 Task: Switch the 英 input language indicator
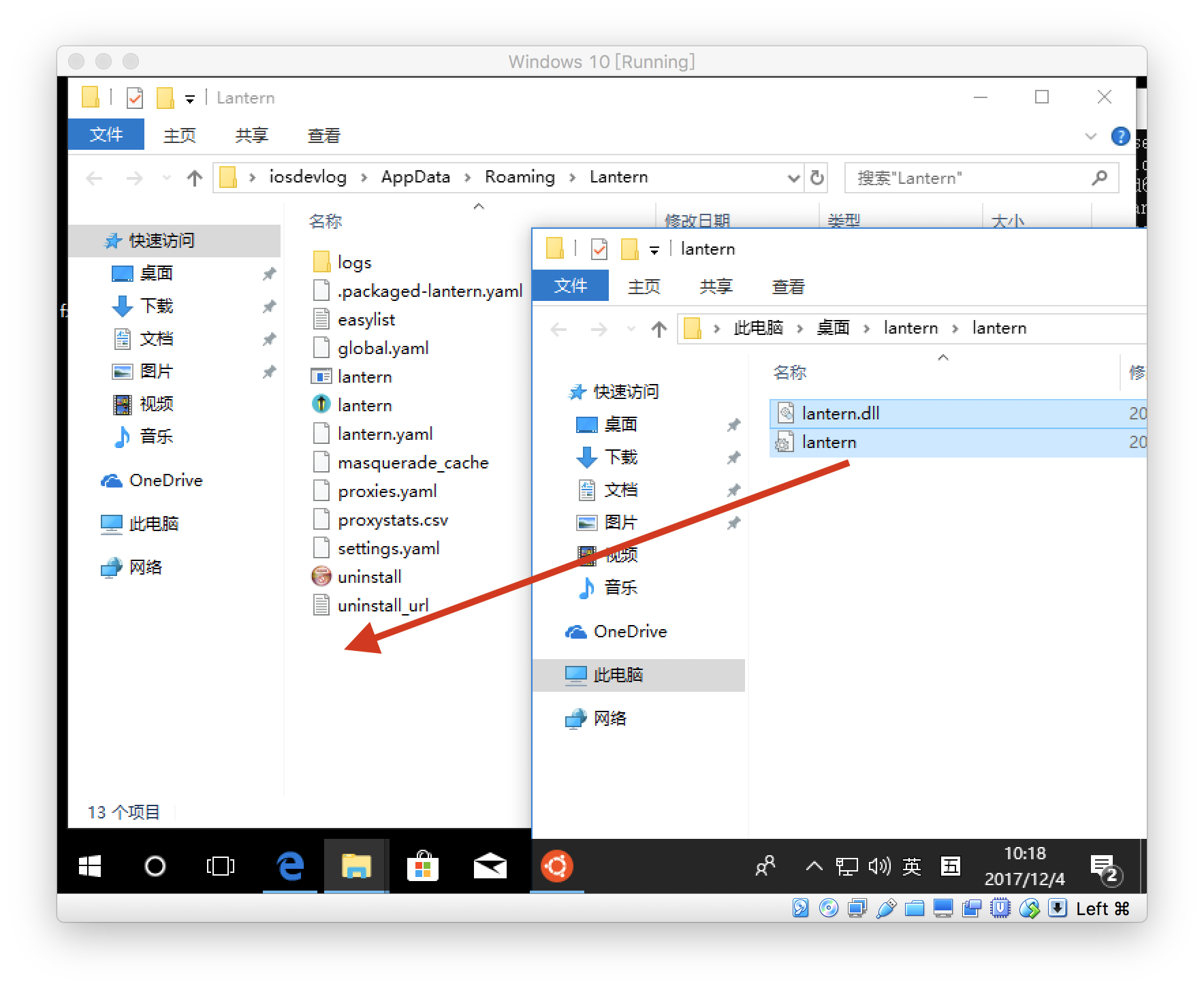pos(911,866)
